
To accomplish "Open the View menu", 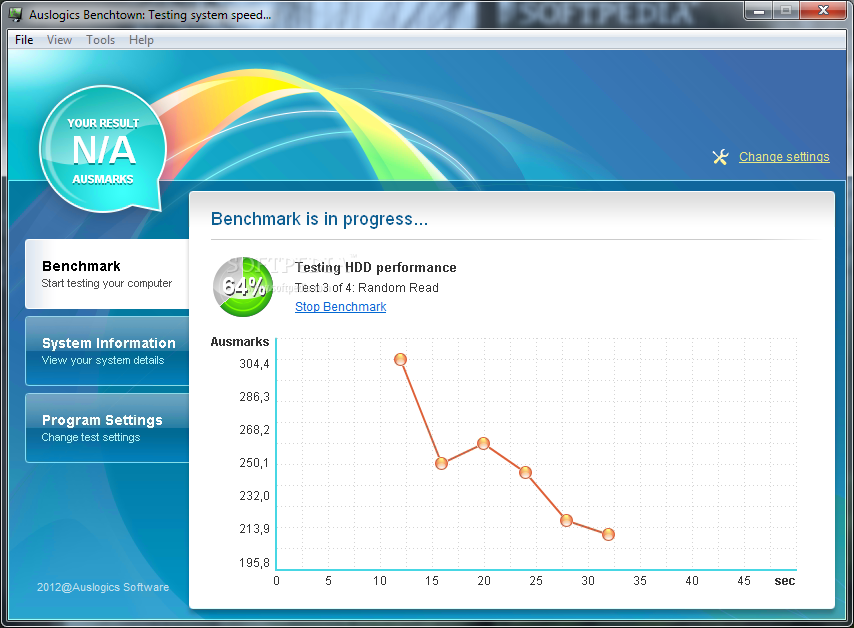I will pyautogui.click(x=59, y=40).
